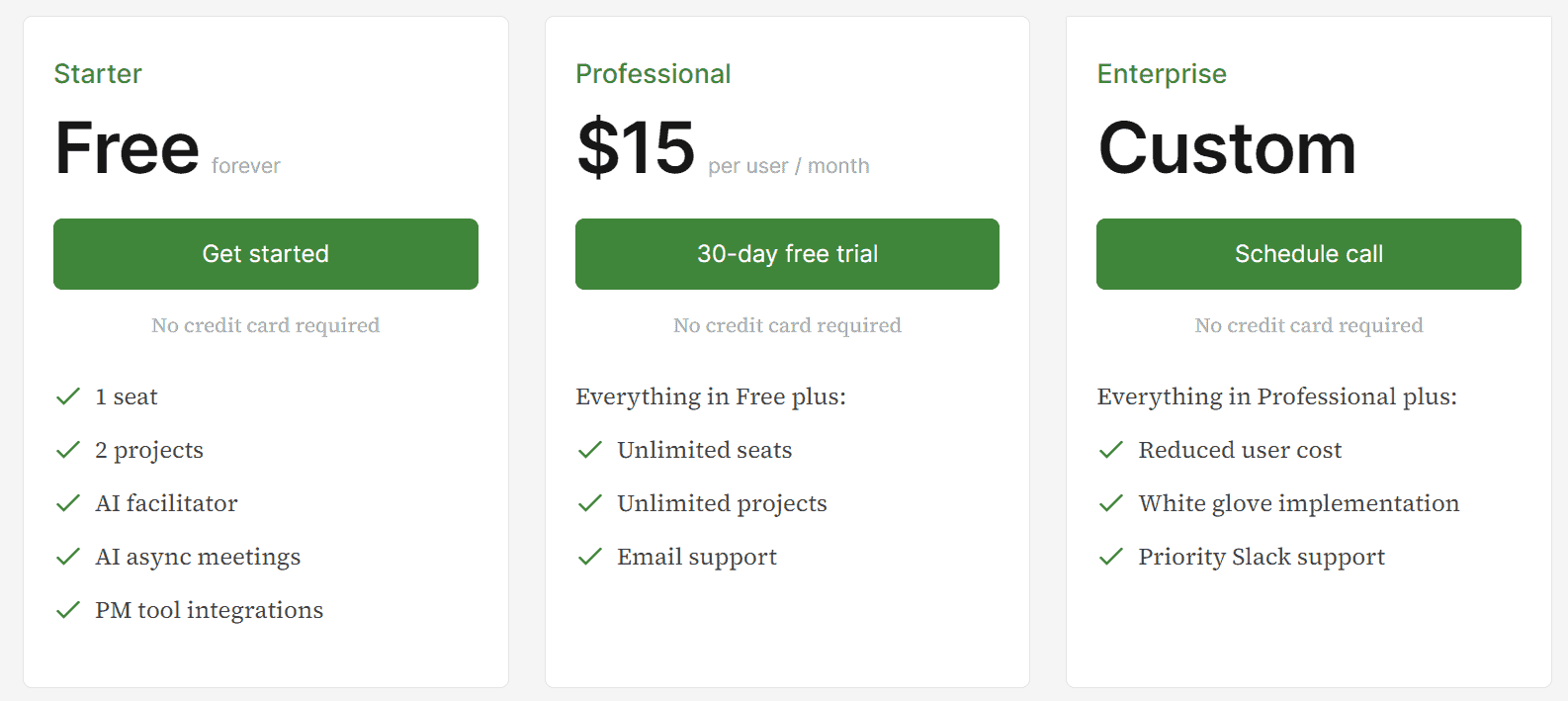Click the checkmark beside "Priority Slack support"
Image resolution: width=1568 pixels, height=701 pixels.
[x=1110, y=557]
